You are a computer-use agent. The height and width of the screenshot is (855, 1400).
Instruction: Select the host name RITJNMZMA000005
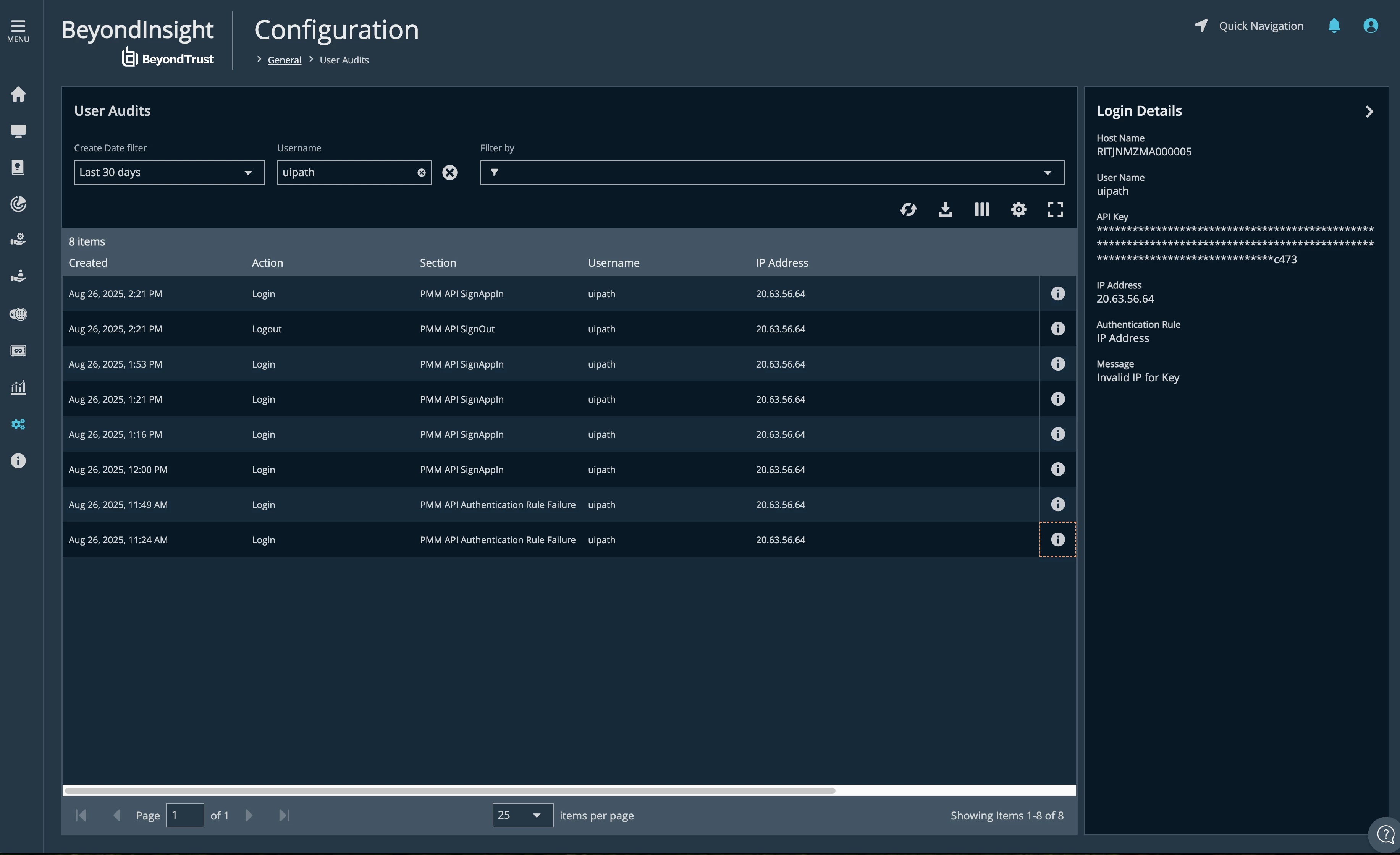pos(1144,152)
